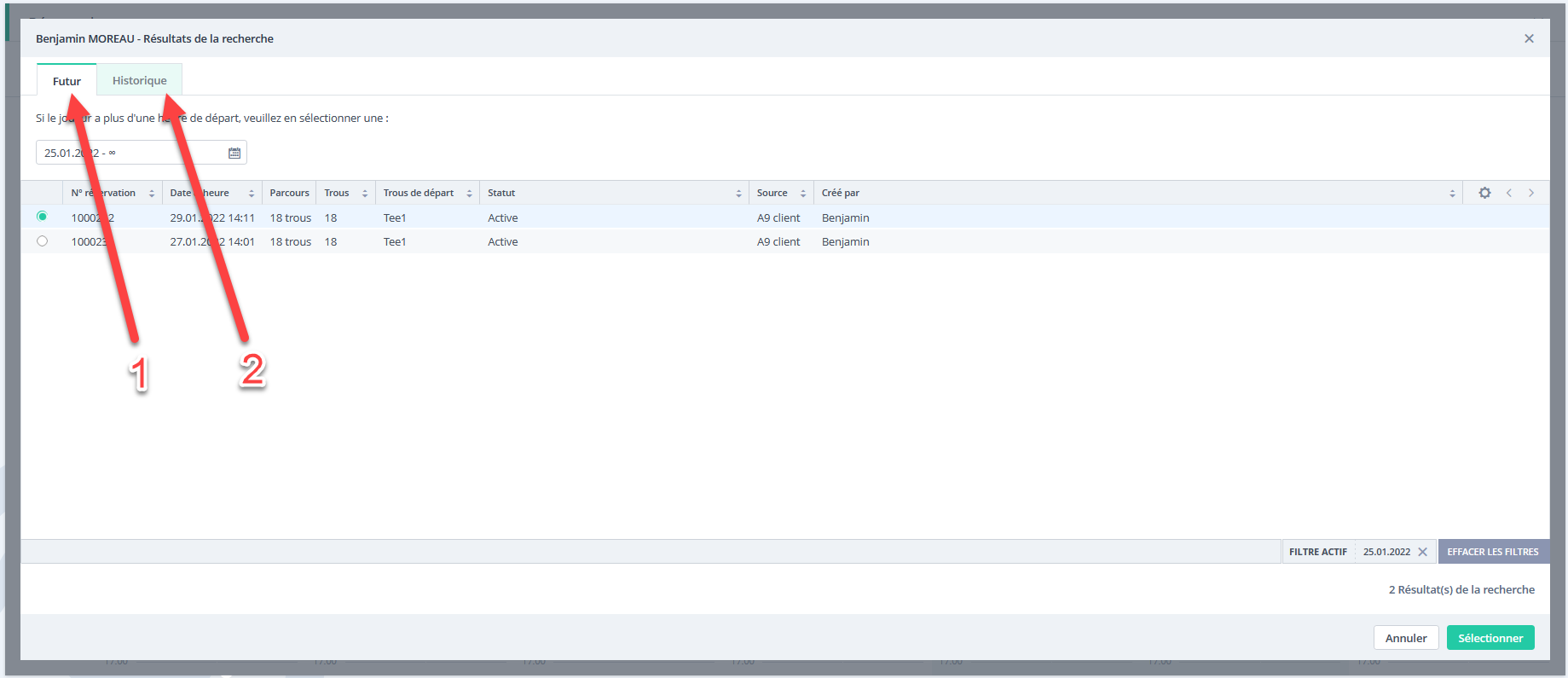Sort by Créé par column arrows
The width and height of the screenshot is (1568, 678).
pos(1452,194)
